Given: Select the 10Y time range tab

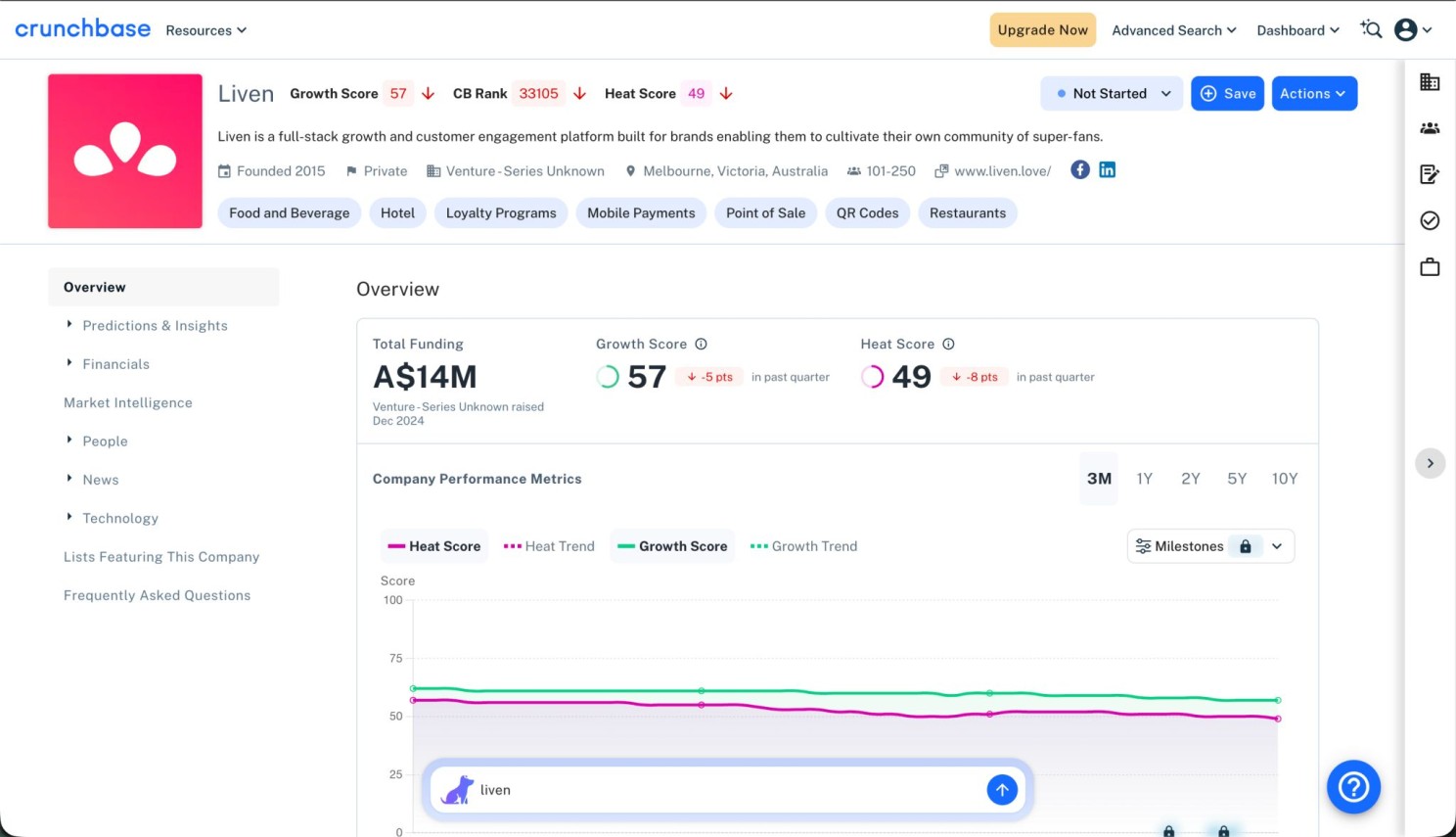Looking at the screenshot, I should point(1285,479).
